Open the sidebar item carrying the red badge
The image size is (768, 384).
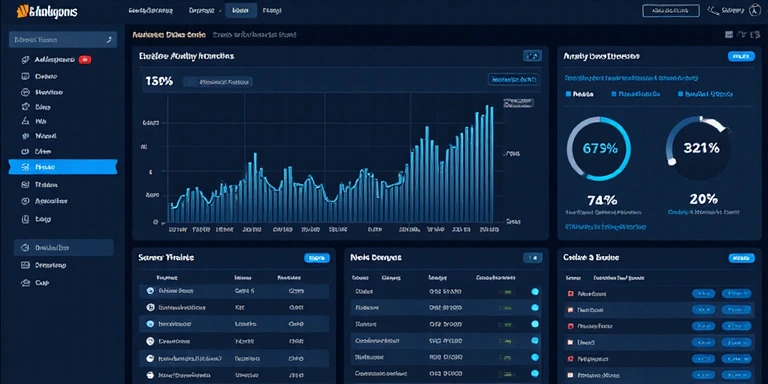click(x=56, y=60)
